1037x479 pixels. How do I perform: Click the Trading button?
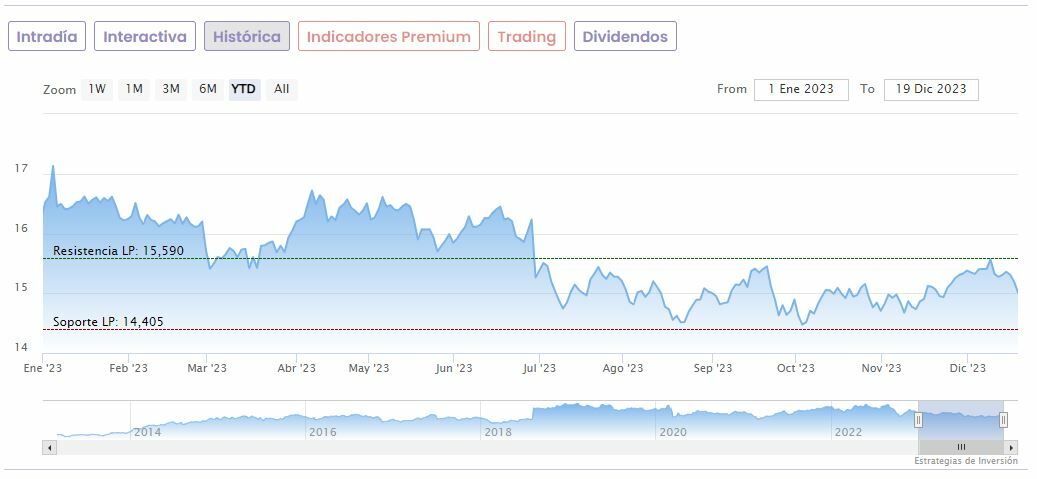(526, 37)
